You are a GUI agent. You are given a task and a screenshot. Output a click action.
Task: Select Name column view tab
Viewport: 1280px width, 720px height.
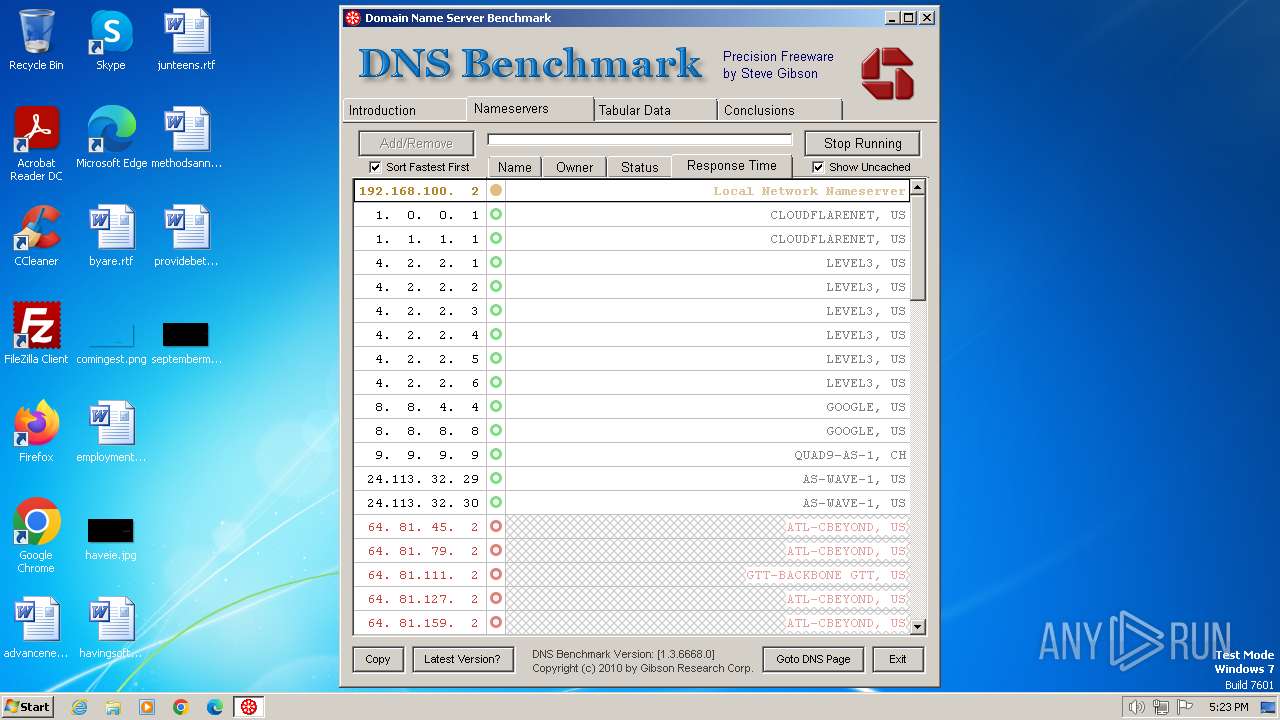point(515,167)
